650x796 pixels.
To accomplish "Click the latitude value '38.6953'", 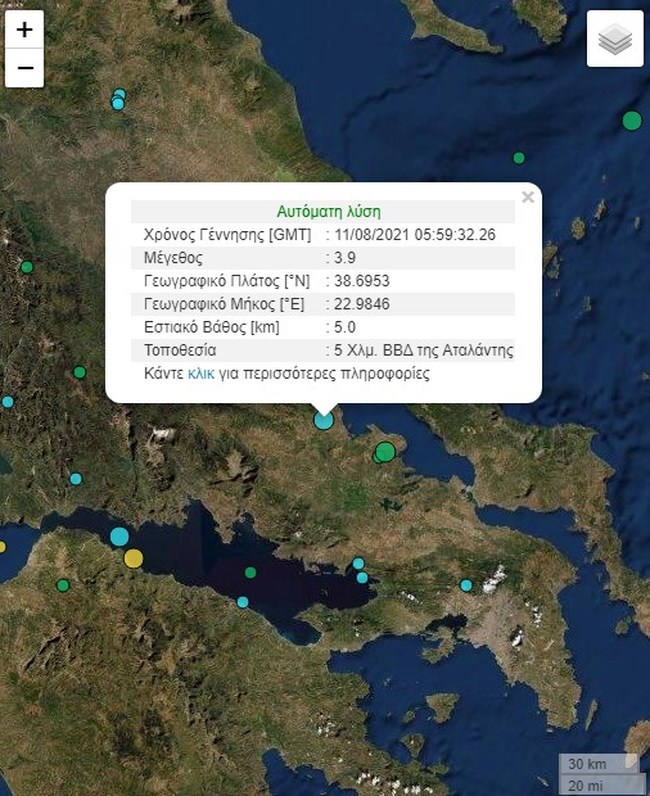I will [362, 281].
